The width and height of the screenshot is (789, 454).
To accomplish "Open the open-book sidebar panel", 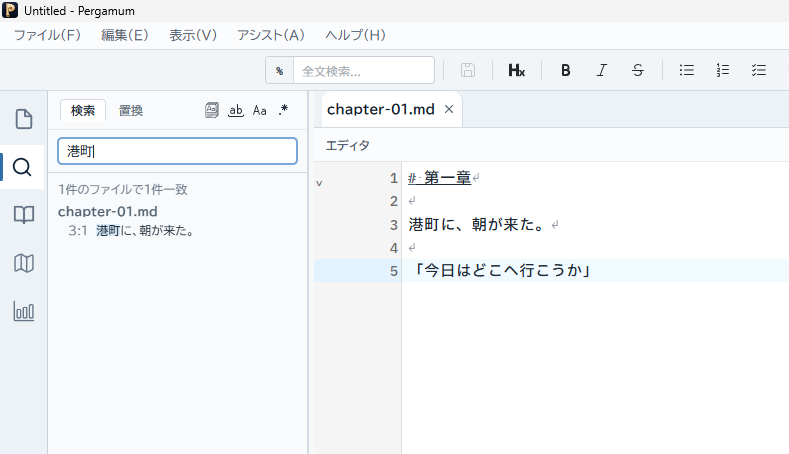I will click(x=24, y=215).
